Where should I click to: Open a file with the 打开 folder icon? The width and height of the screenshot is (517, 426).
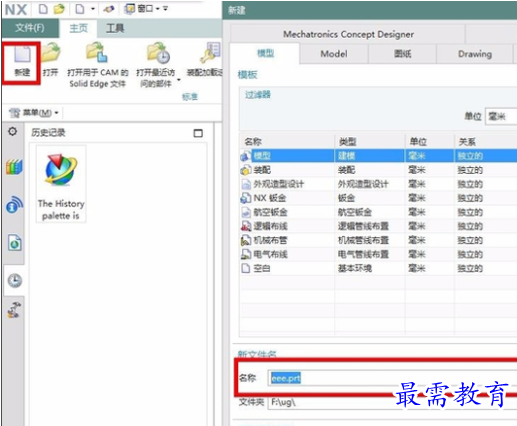tap(51, 53)
